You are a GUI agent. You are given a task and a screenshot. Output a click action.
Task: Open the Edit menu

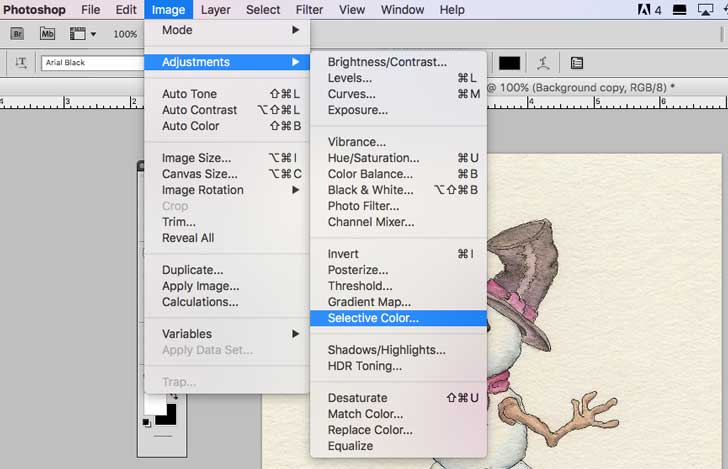click(126, 10)
